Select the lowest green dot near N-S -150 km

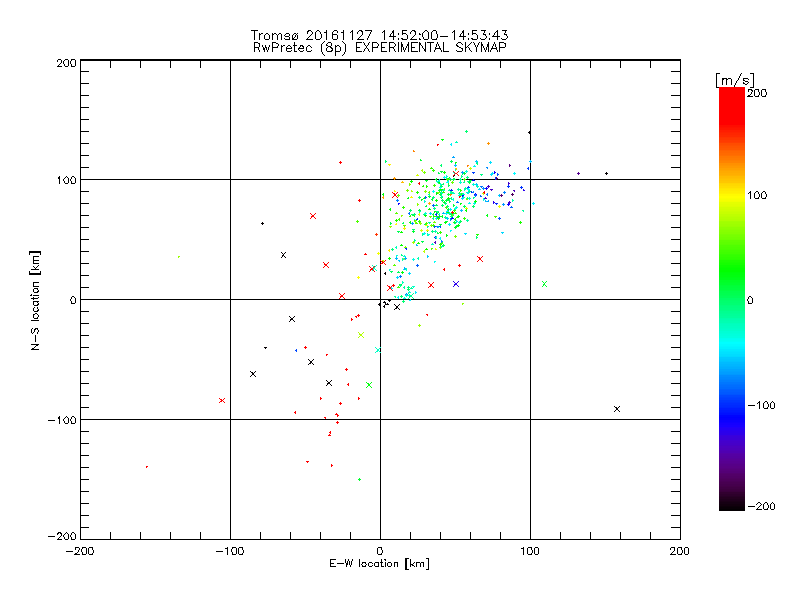(x=360, y=480)
